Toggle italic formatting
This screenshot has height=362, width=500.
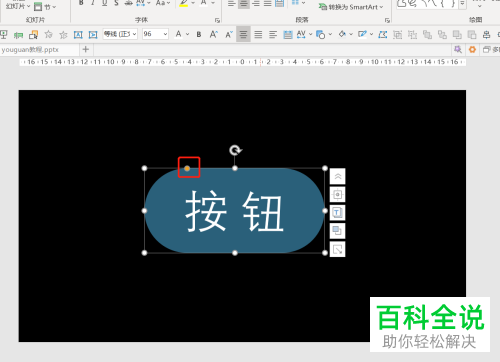tap(93, 3)
